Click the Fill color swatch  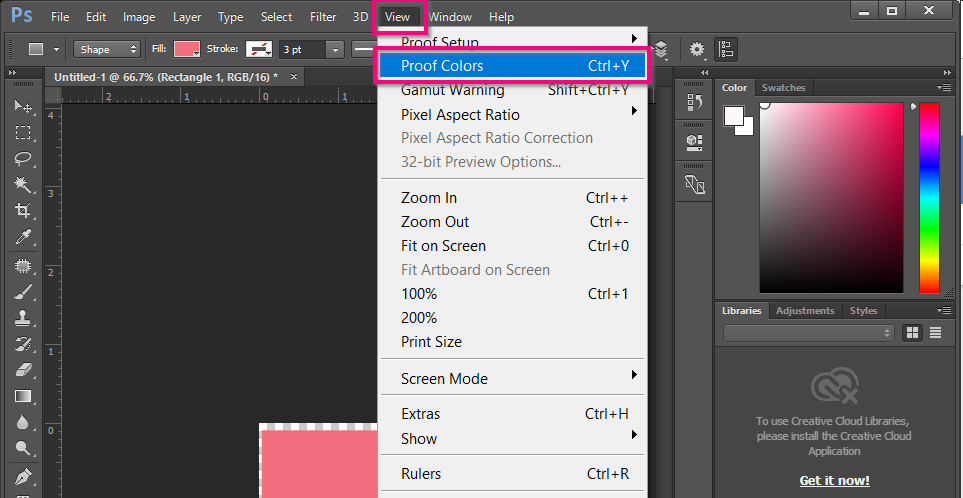[187, 50]
